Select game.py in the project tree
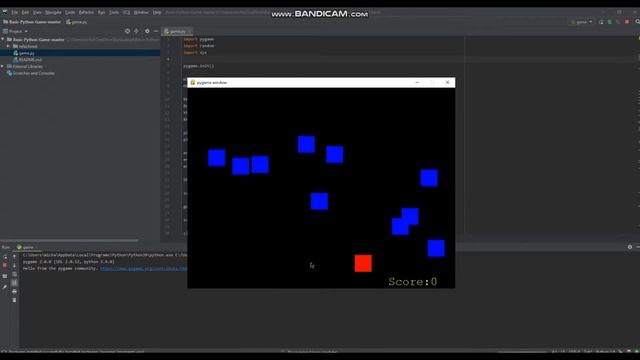 [x=27, y=53]
